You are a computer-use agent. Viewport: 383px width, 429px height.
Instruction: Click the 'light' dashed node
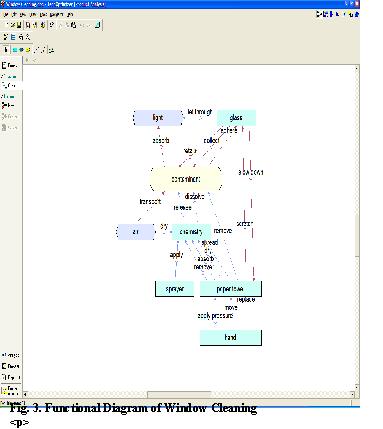tap(158, 118)
